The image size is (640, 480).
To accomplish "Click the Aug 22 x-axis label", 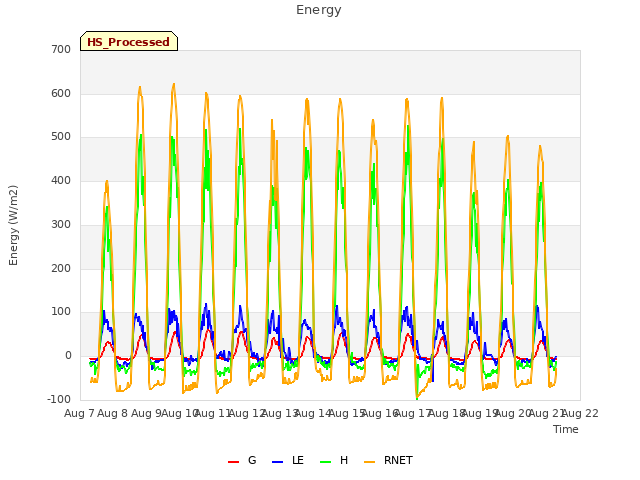I will tap(580, 413).
